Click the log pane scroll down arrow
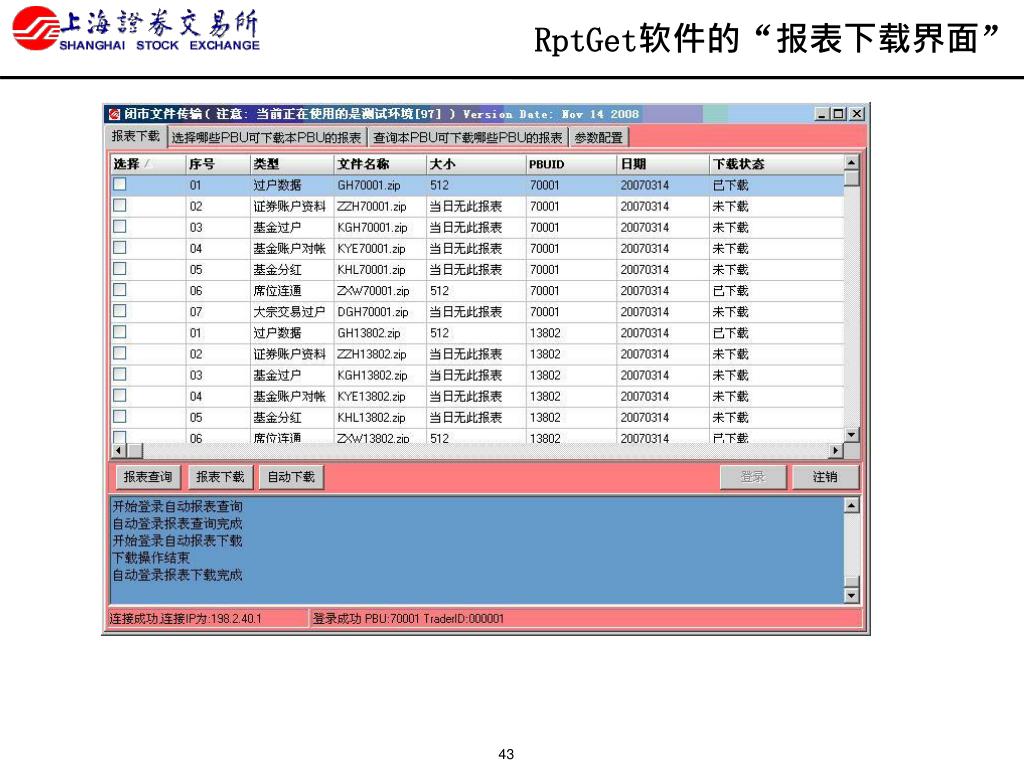The height and width of the screenshot is (768, 1024). pyautogui.click(x=851, y=596)
